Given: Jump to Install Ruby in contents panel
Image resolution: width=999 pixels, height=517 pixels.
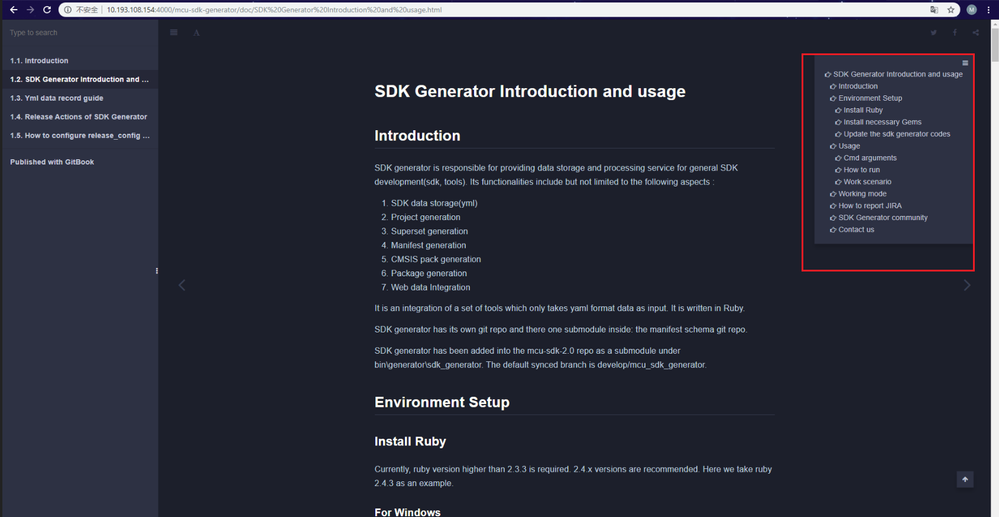Looking at the screenshot, I should click(863, 110).
